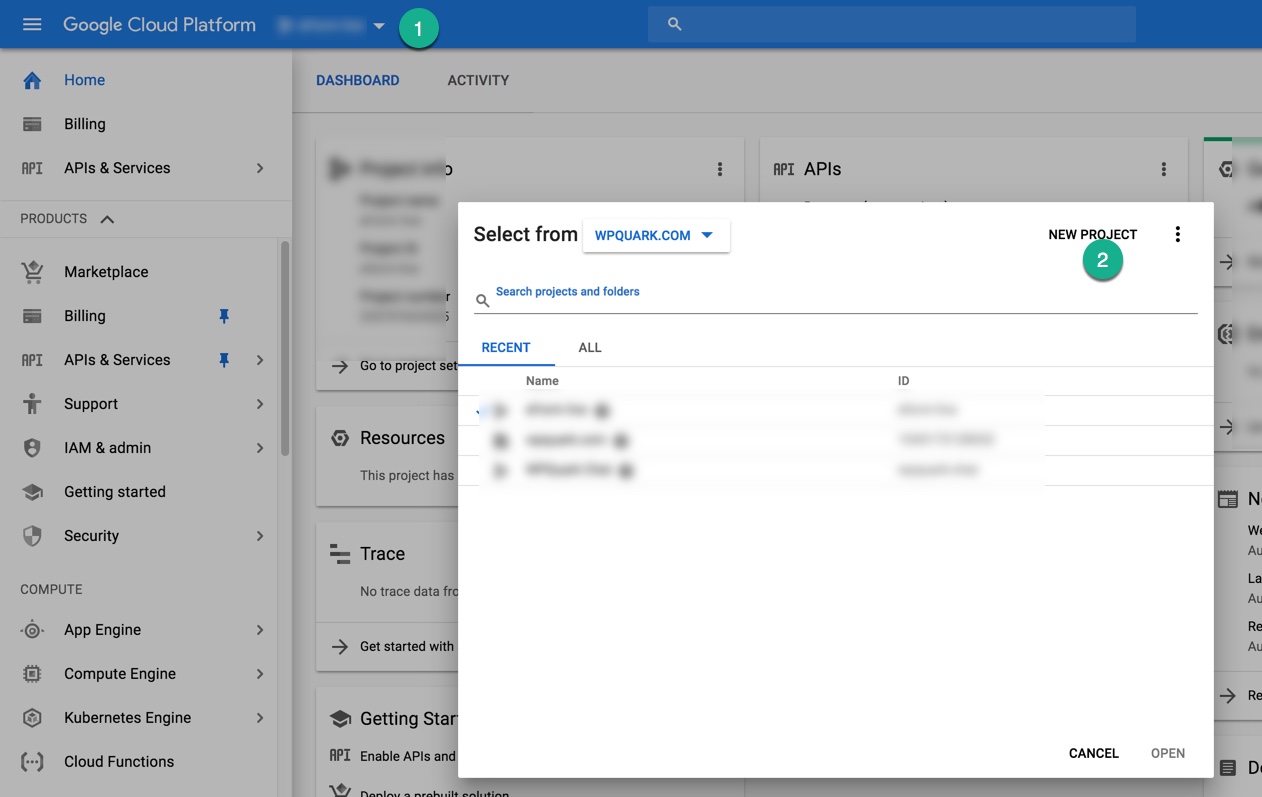Click the pinned Billing icon in Products
1262x797 pixels.
pyautogui.click(x=32, y=316)
